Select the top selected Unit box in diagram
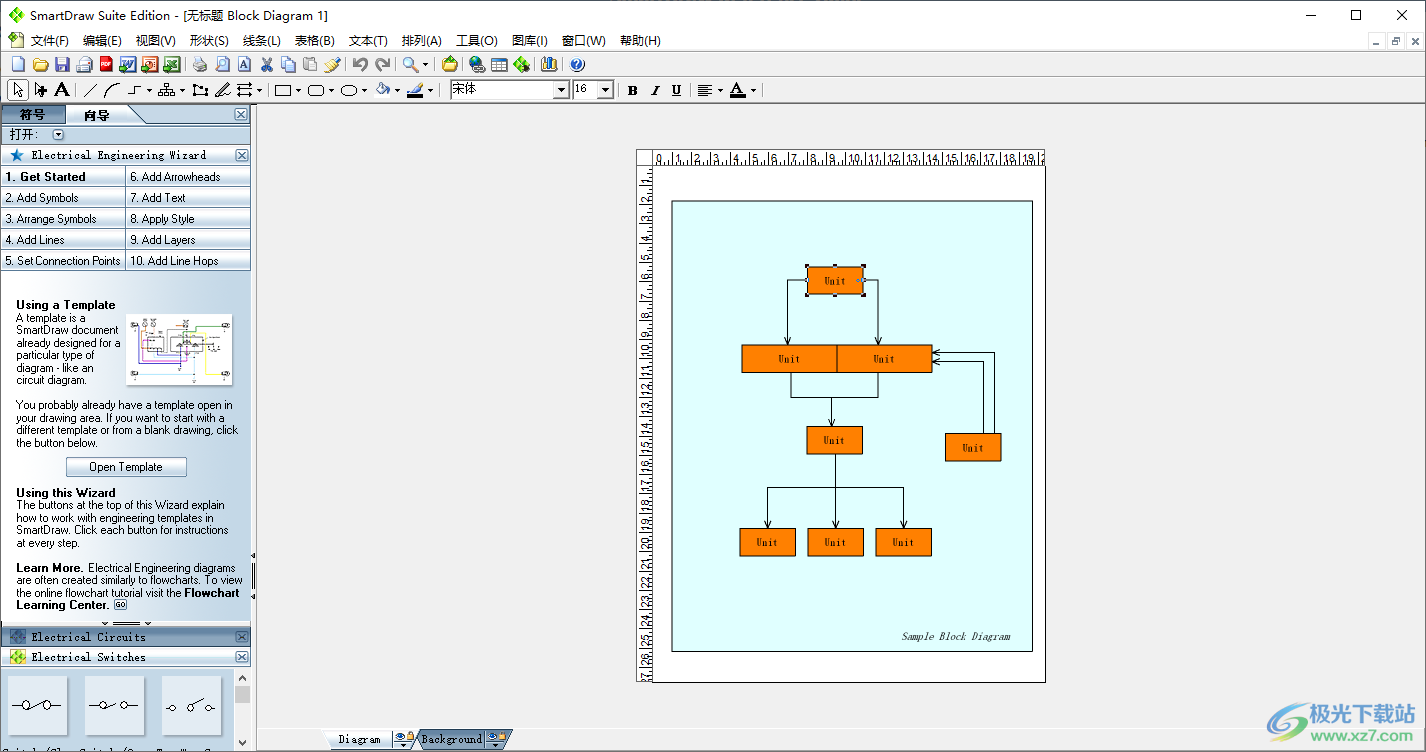The height and width of the screenshot is (752, 1426). [835, 281]
